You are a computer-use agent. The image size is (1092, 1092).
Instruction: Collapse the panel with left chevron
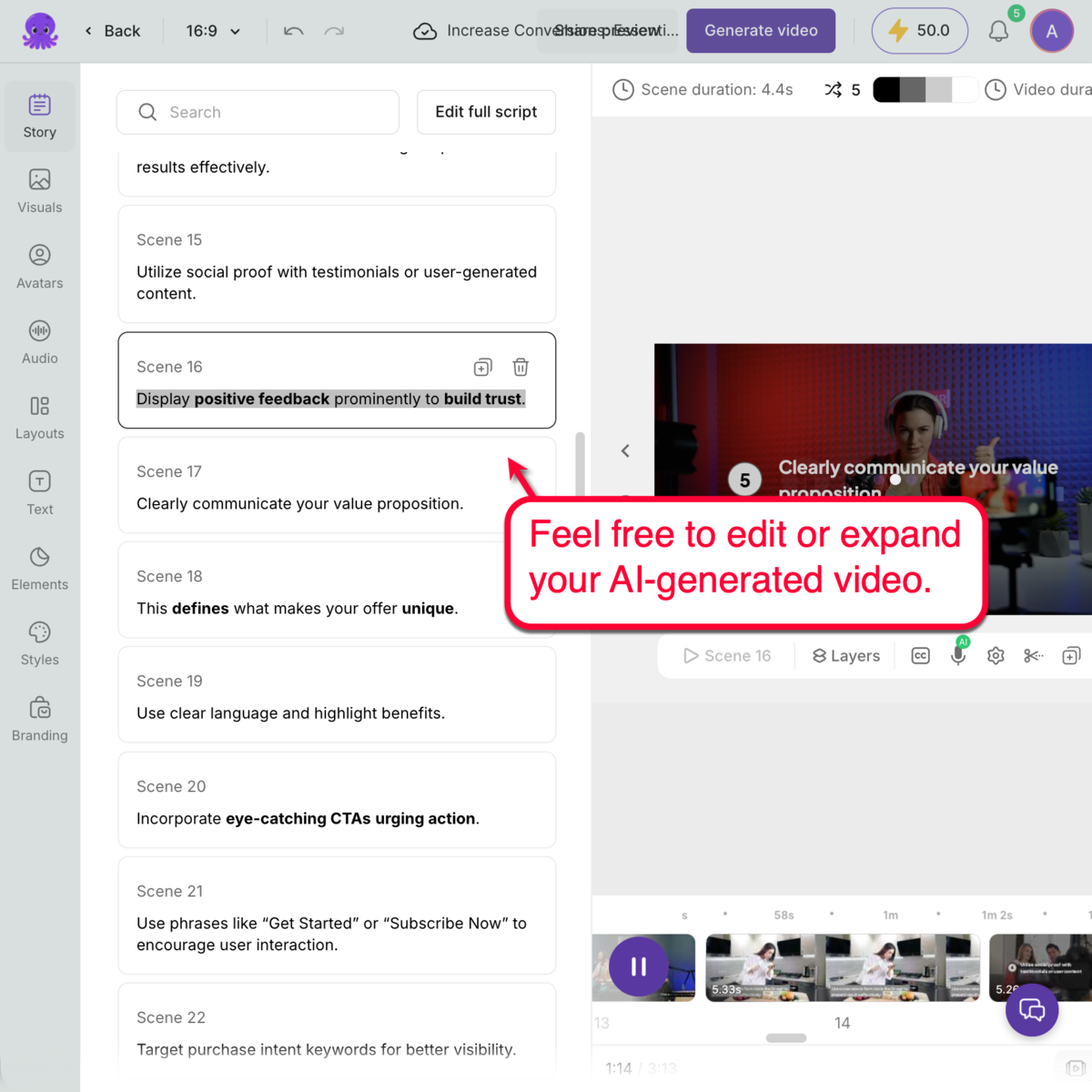click(x=625, y=450)
